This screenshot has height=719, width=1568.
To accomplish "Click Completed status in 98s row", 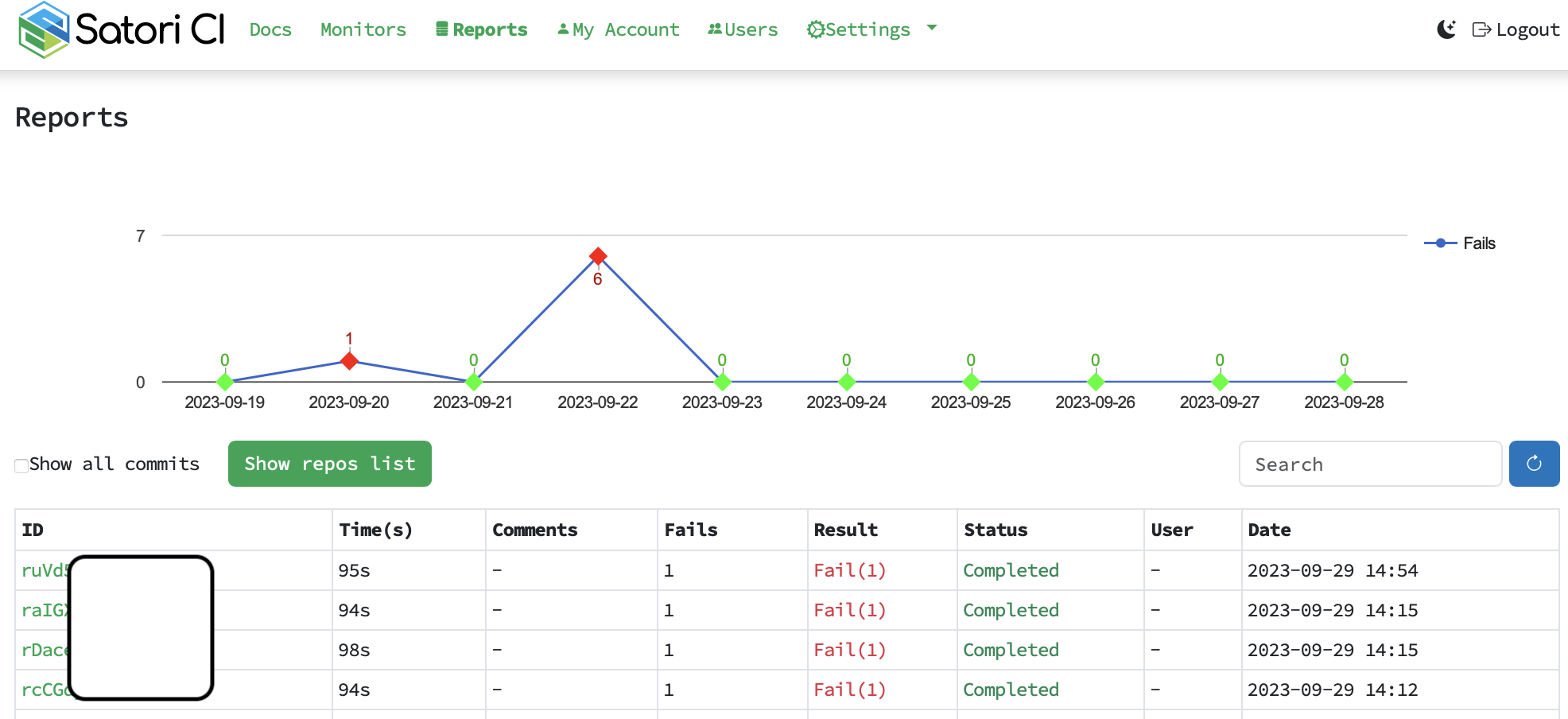I will (x=1011, y=650).
